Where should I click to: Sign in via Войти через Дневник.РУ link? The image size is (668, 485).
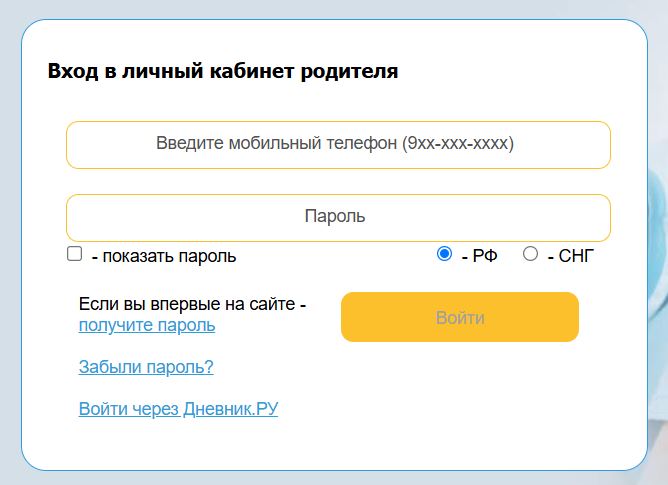tap(178, 409)
